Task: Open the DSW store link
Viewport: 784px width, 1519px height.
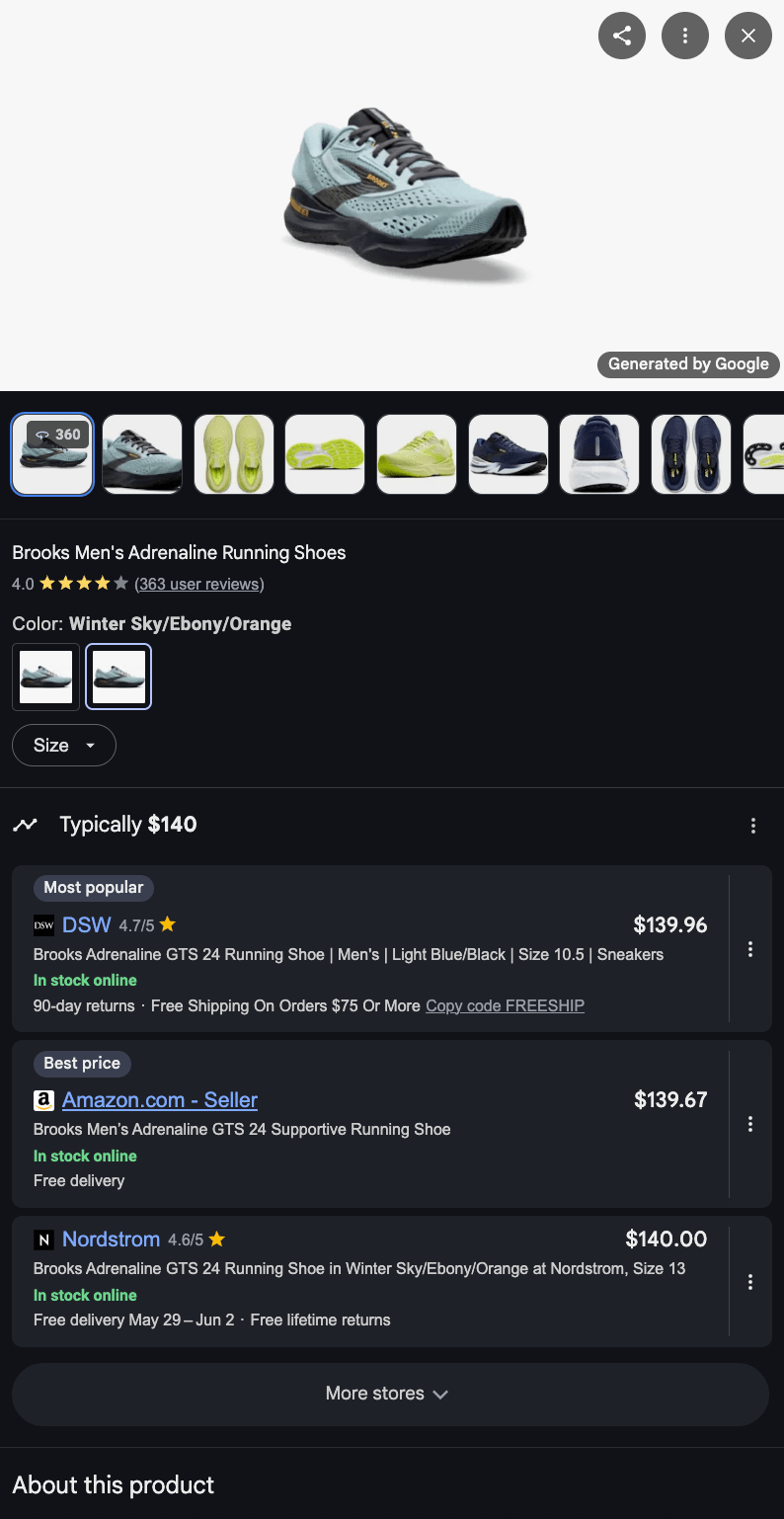Action: (87, 925)
